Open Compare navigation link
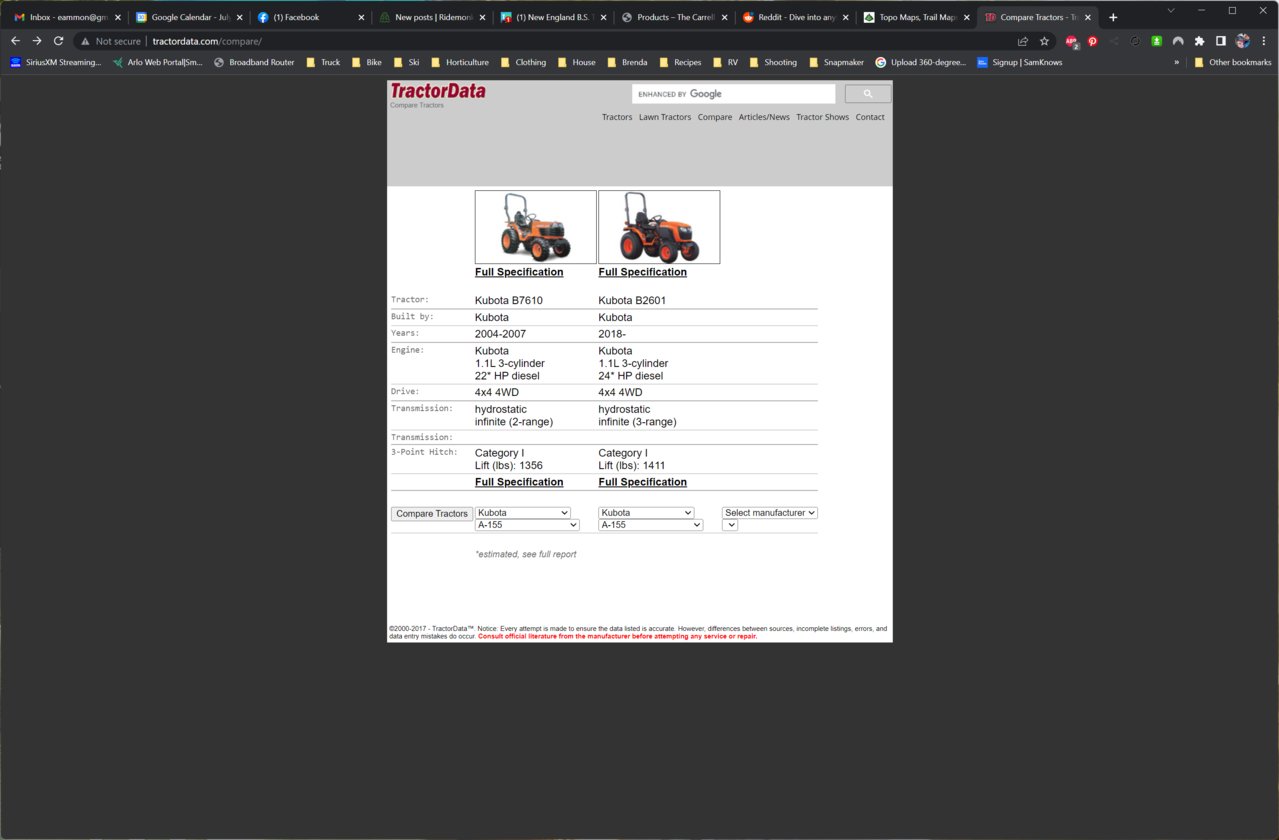This screenshot has width=1279, height=840. pyautogui.click(x=715, y=117)
